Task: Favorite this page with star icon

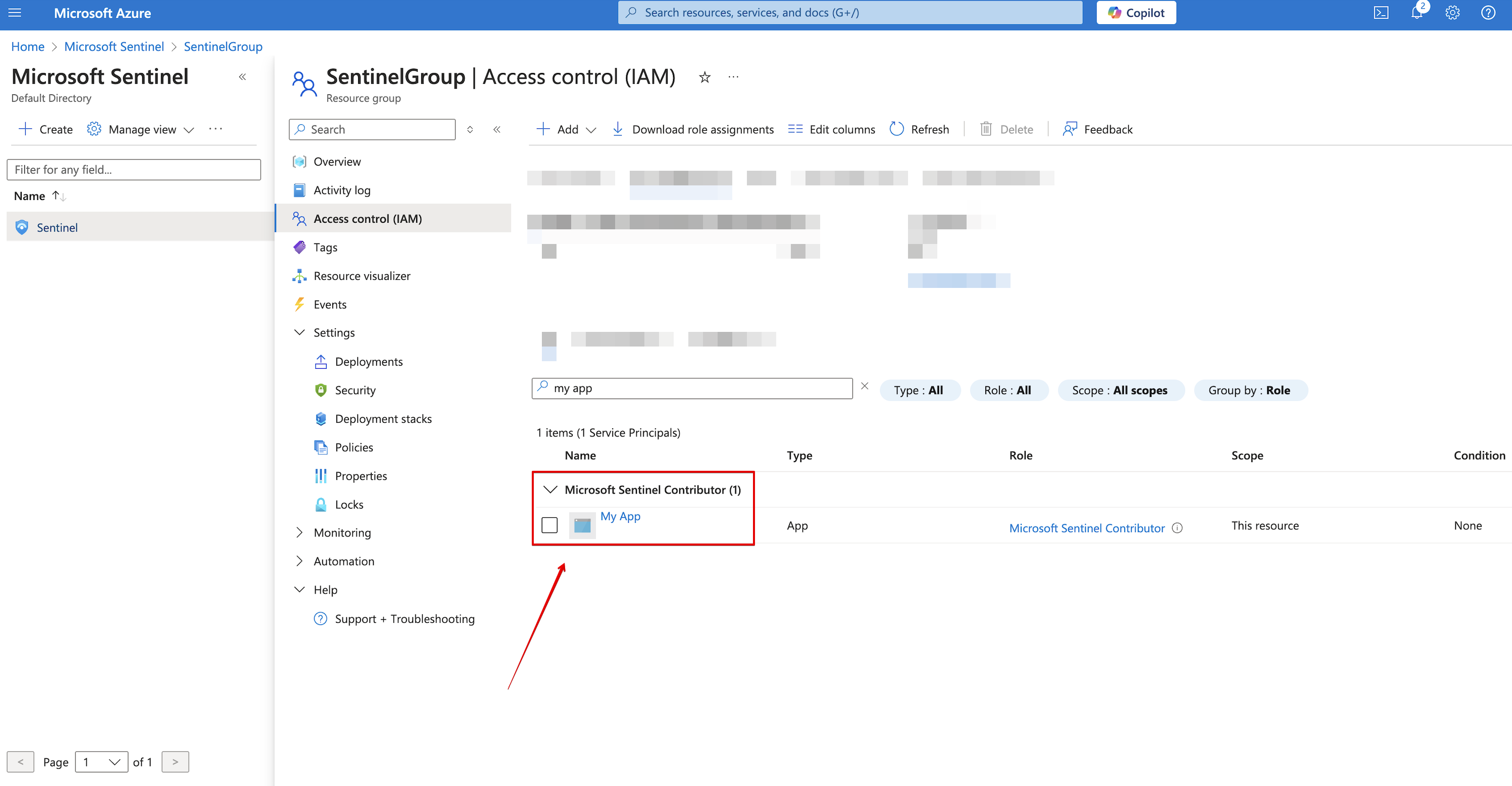Action: pyautogui.click(x=704, y=77)
